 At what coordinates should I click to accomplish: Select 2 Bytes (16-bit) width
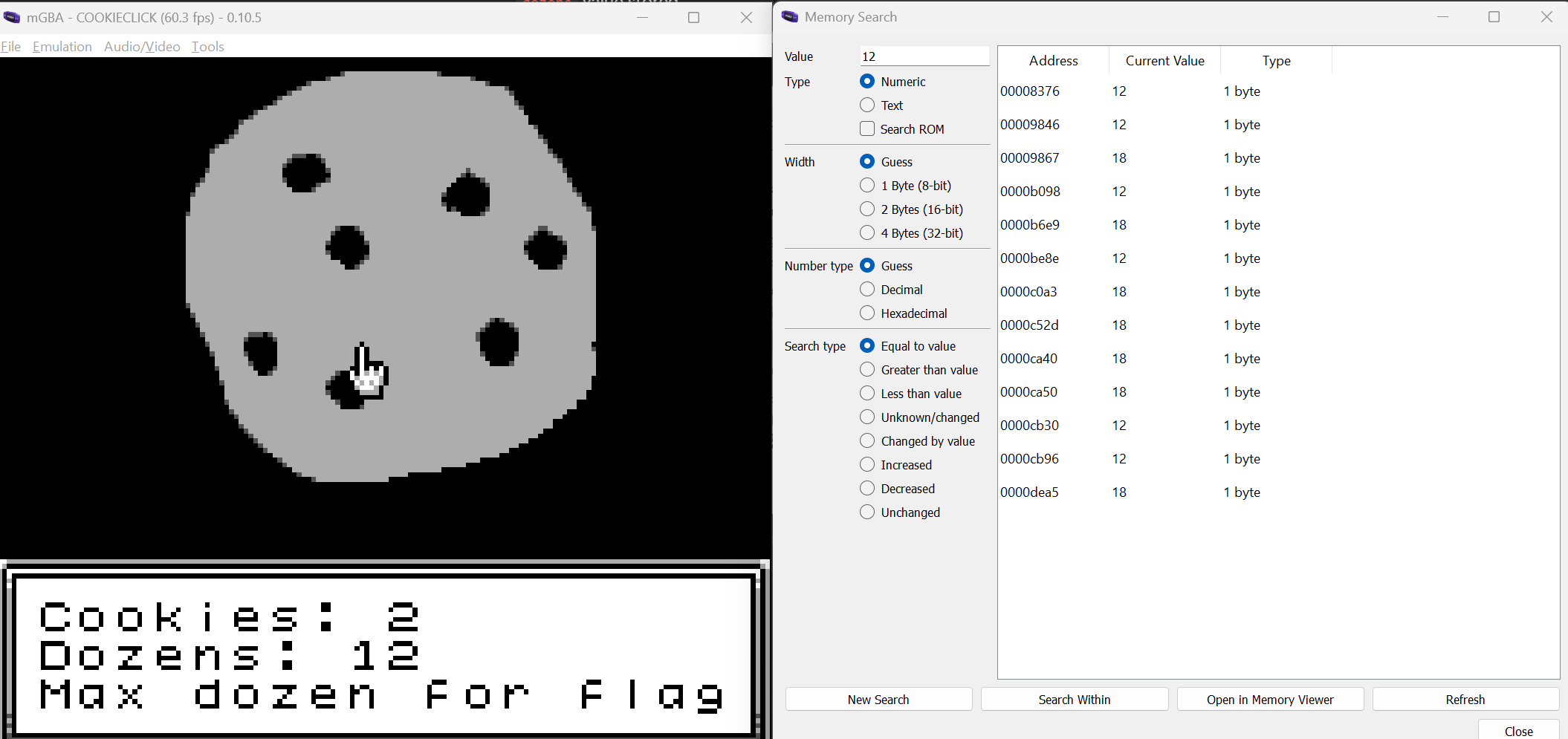click(x=867, y=209)
